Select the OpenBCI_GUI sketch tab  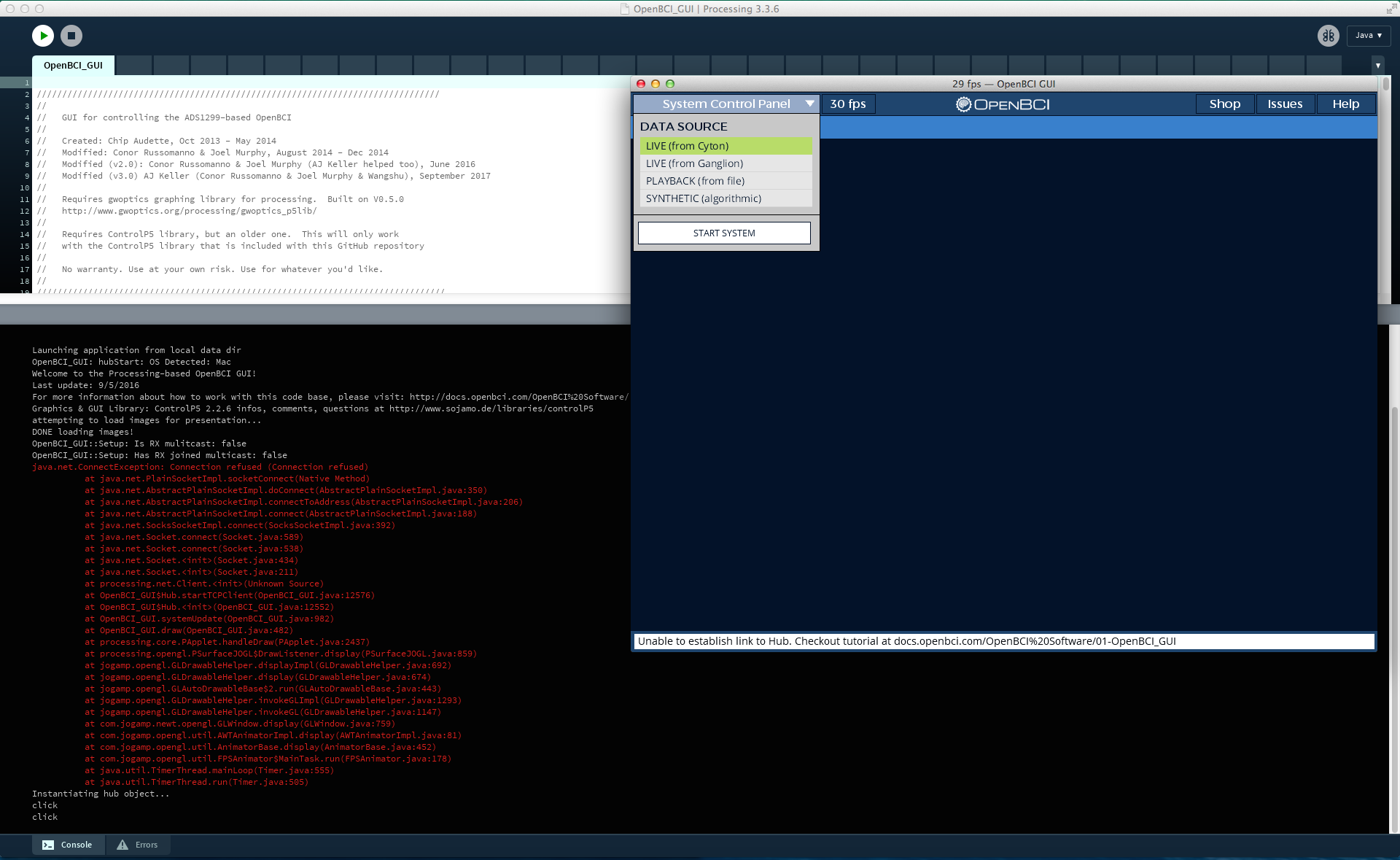pos(73,65)
